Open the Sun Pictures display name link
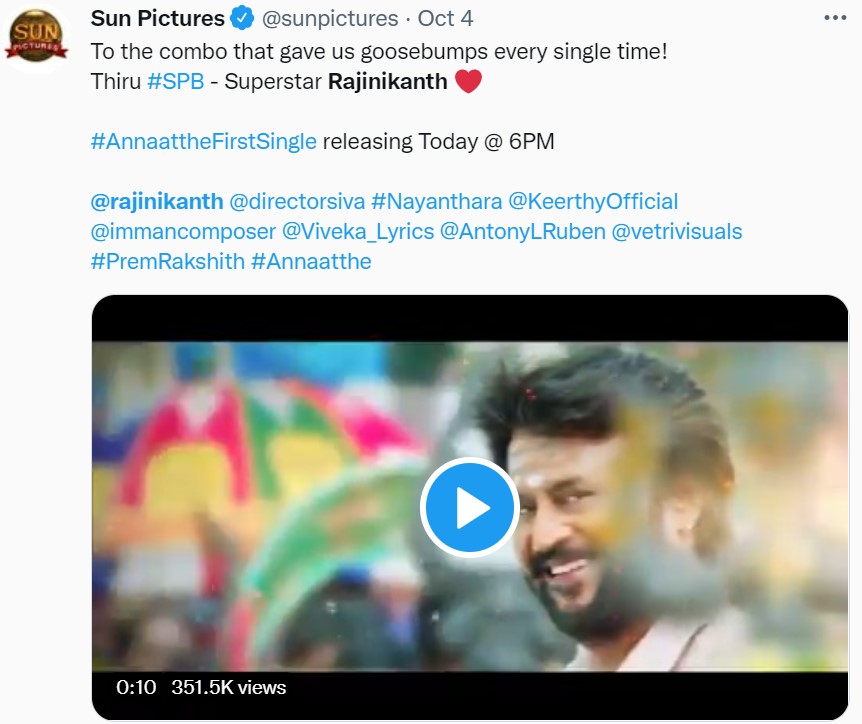 [157, 19]
